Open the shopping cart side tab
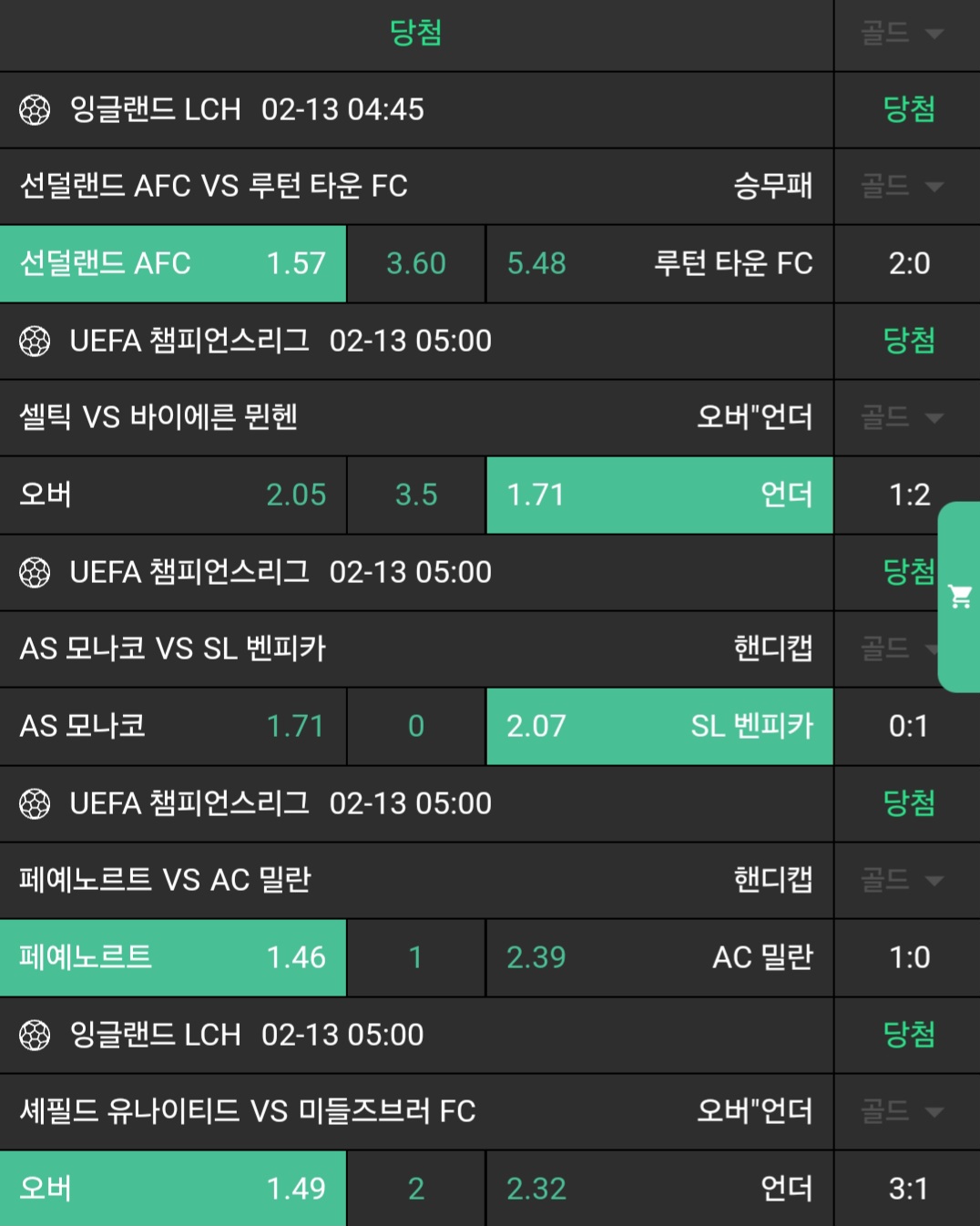Viewport: 980px width, 1226px height. [x=960, y=597]
